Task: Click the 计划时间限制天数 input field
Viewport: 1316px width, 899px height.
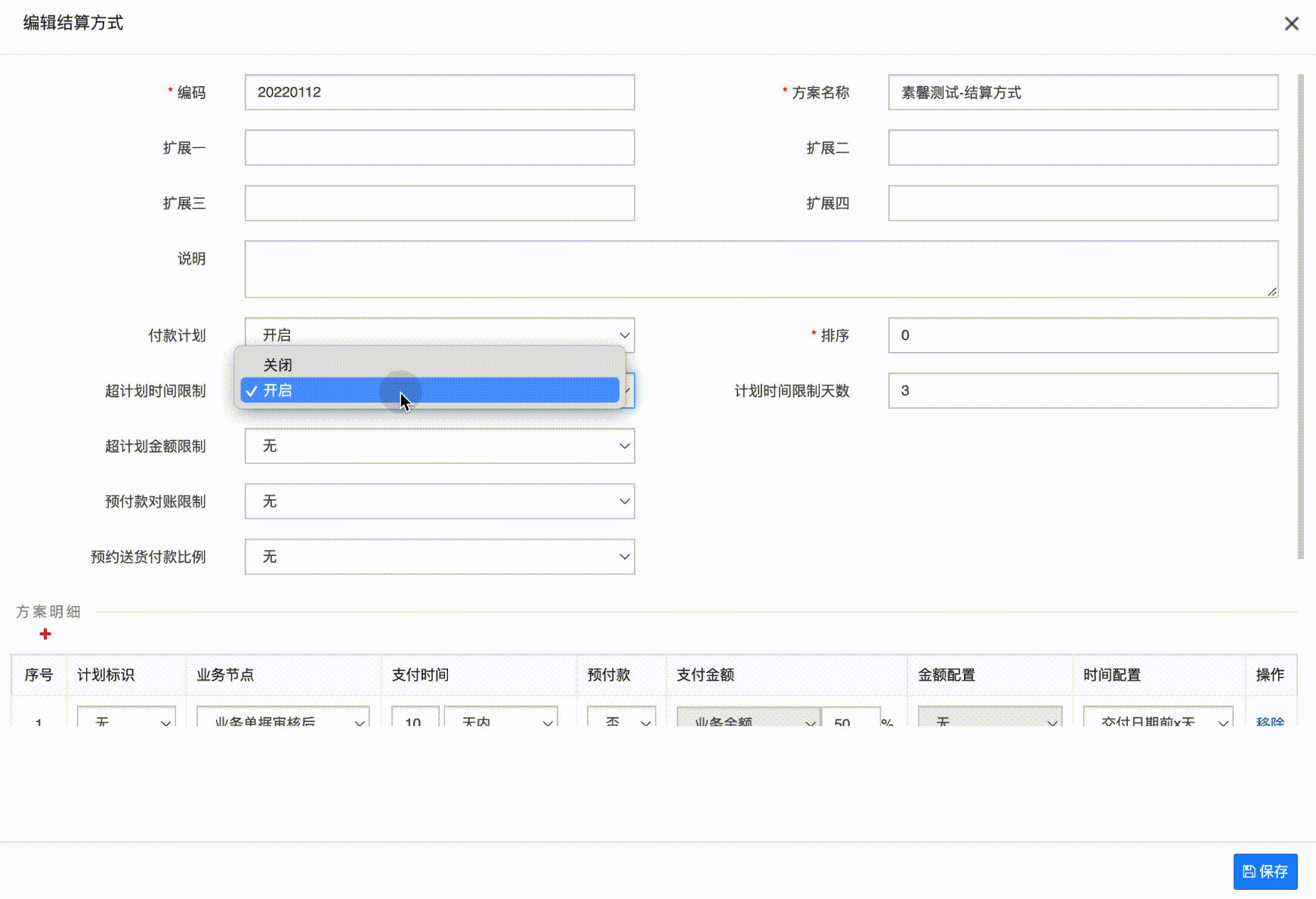Action: (1083, 391)
